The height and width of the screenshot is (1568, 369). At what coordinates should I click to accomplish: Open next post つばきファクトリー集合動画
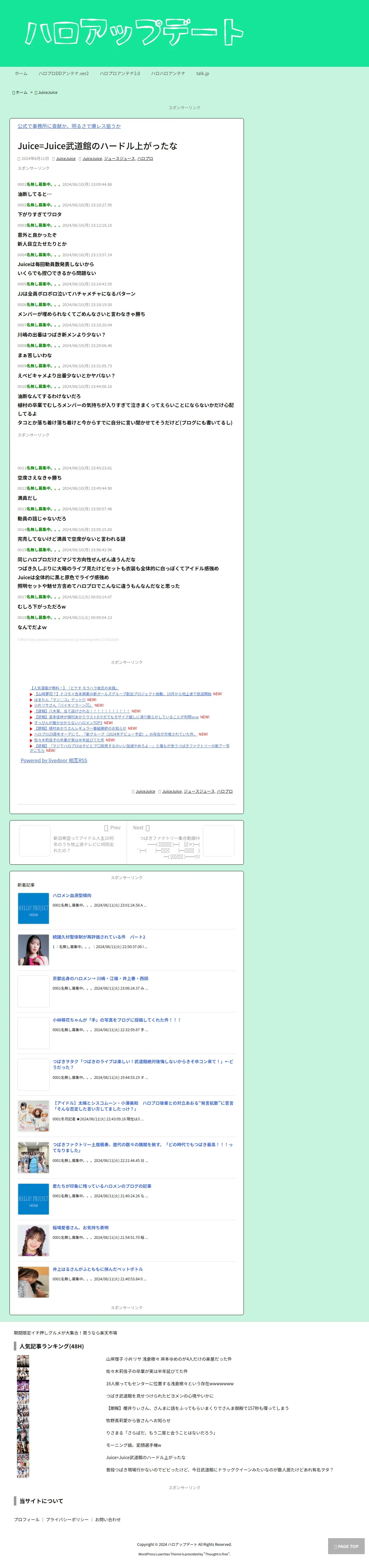[169, 847]
